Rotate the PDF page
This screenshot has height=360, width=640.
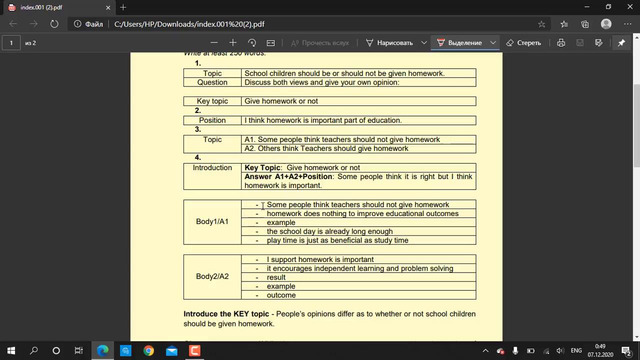252,42
